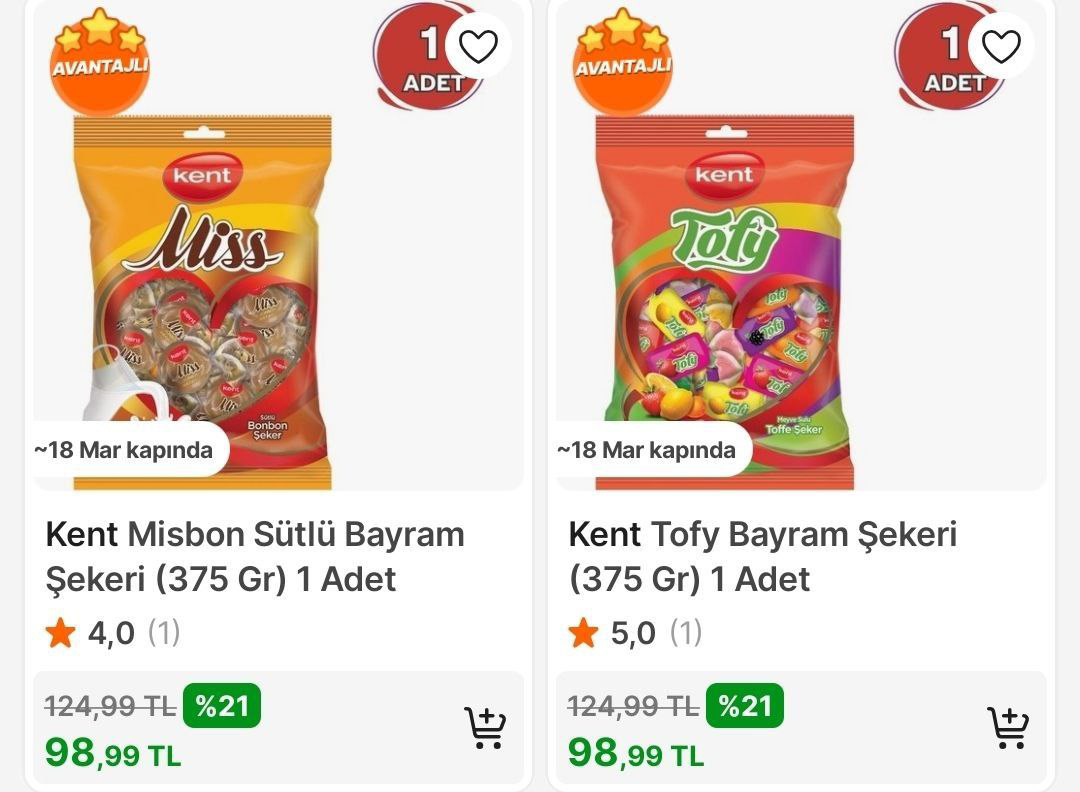This screenshot has height=792, width=1080.
Task: View the (1) review count for Tofy
Action: click(686, 633)
